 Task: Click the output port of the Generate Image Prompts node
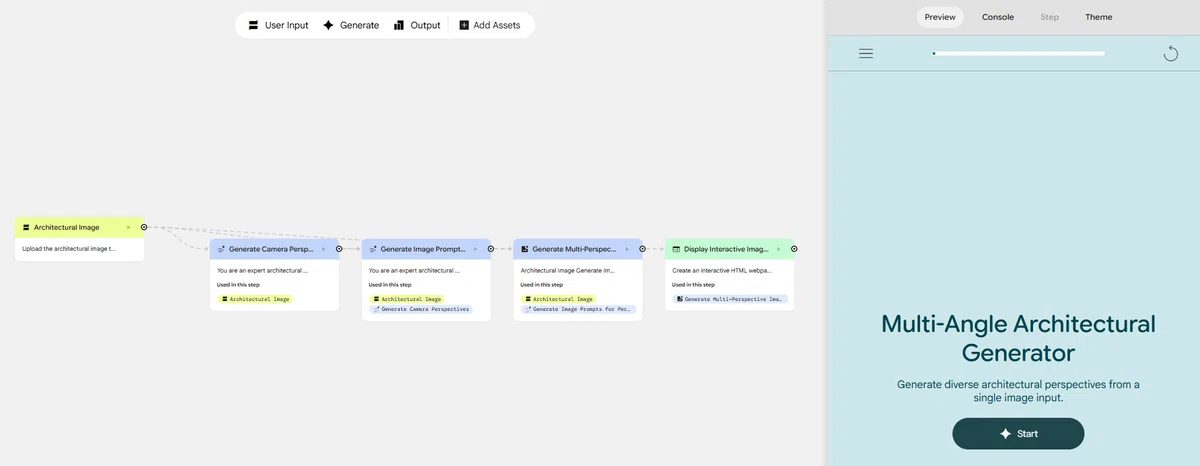click(491, 249)
